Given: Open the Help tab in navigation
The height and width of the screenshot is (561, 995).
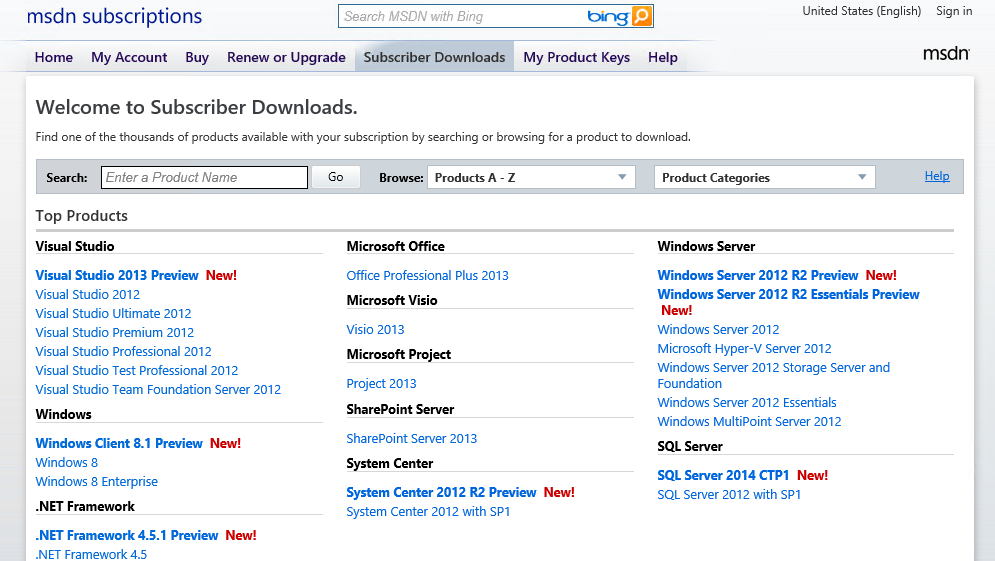Looking at the screenshot, I should tap(662, 57).
